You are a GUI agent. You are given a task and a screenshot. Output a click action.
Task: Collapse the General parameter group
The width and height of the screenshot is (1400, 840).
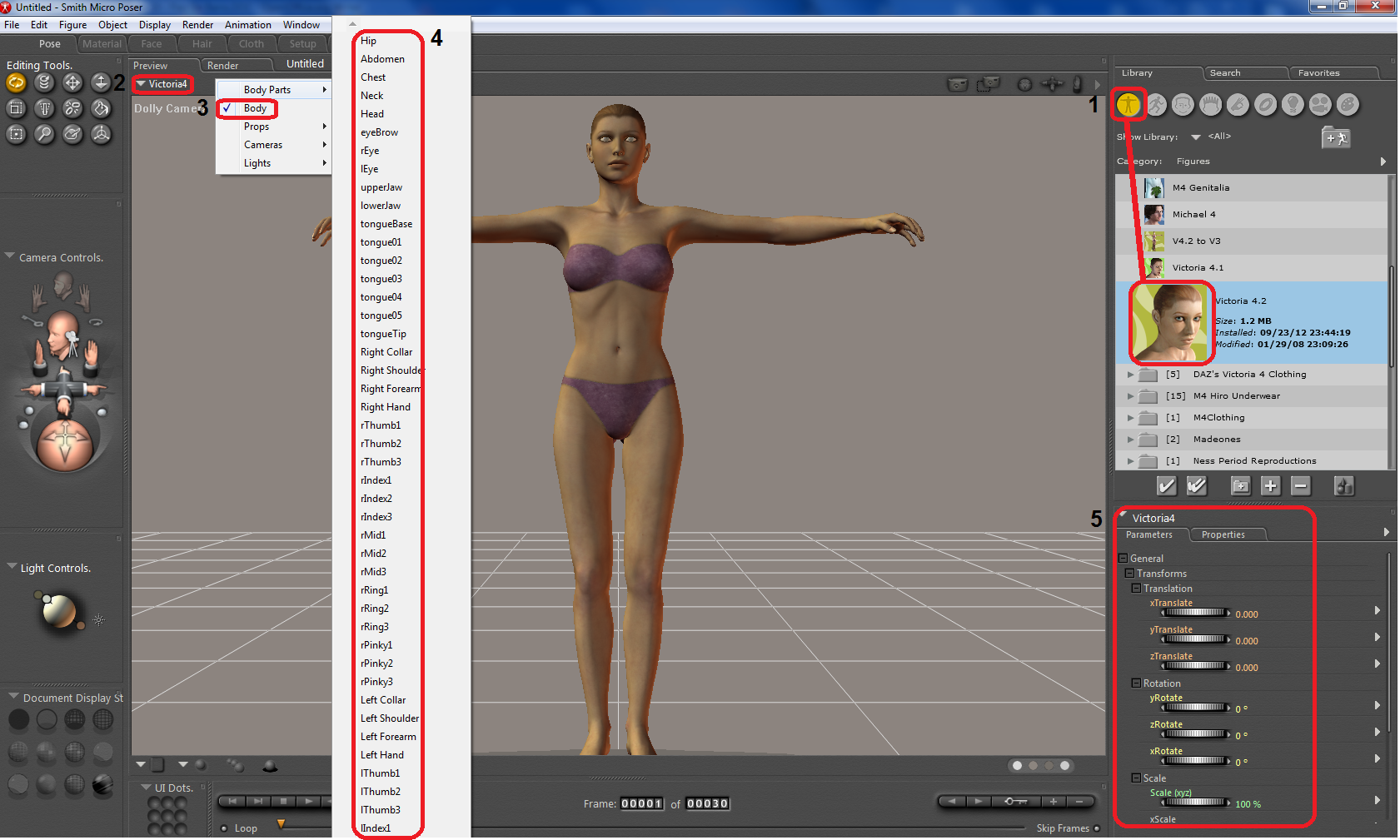1123,559
